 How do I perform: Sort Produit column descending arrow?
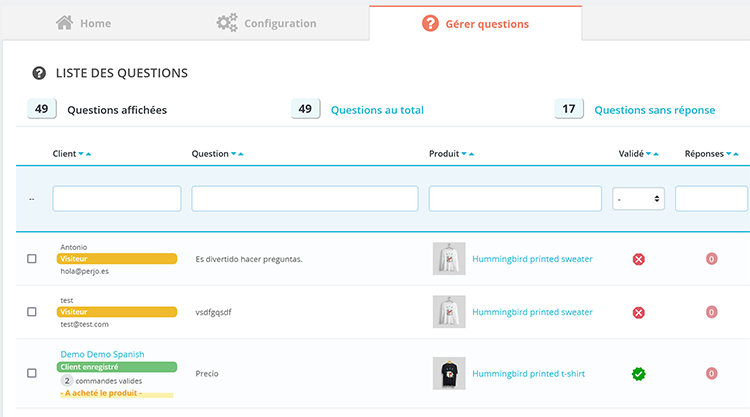[464, 154]
